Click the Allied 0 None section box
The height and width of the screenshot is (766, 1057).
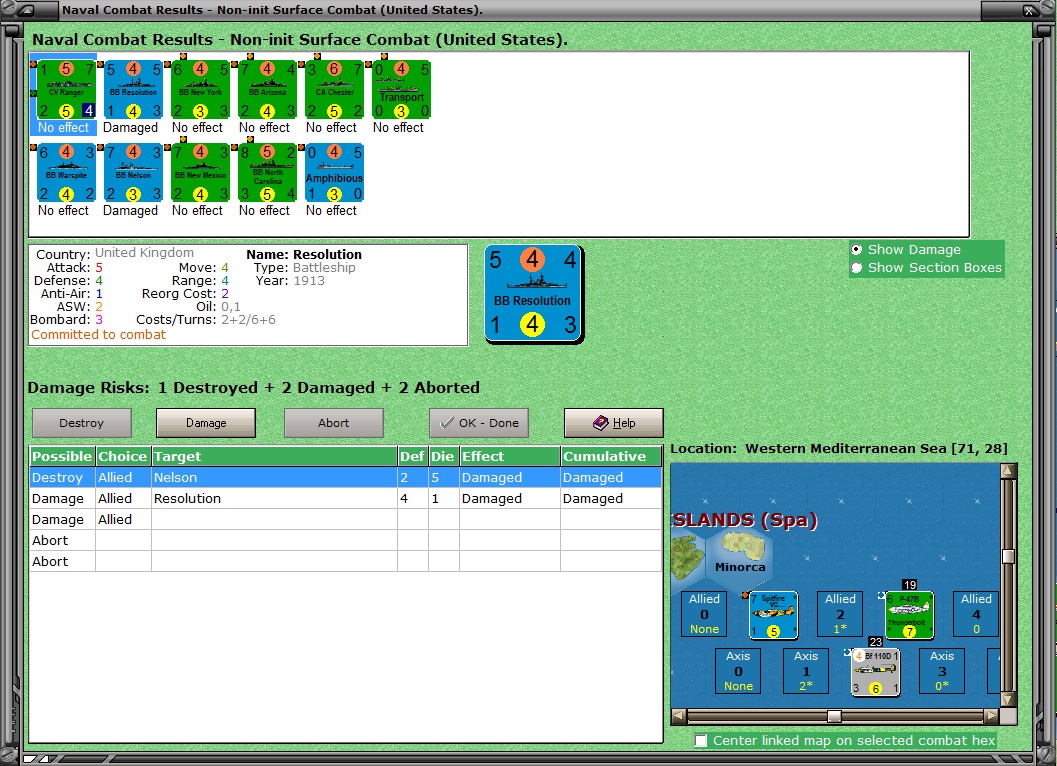(704, 614)
